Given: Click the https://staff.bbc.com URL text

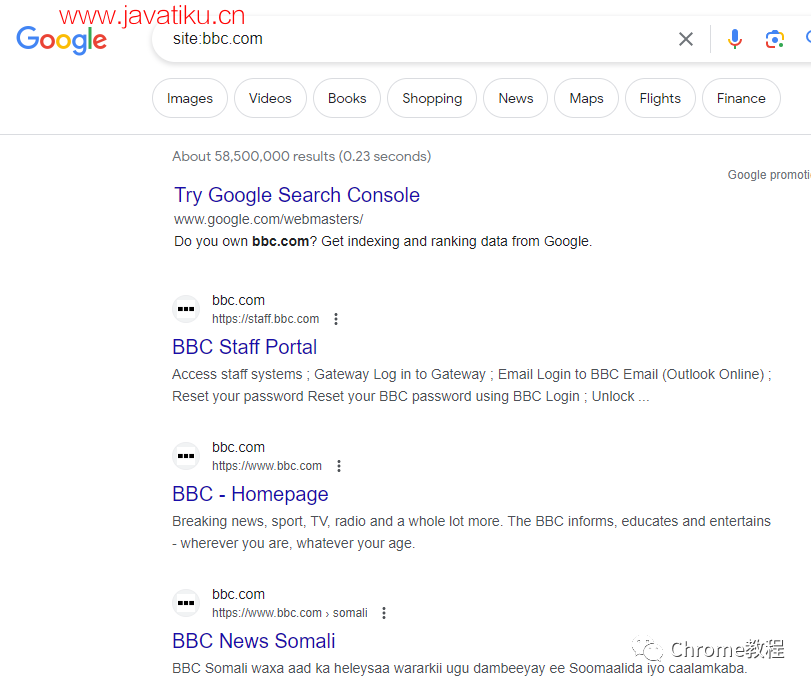Looking at the screenshot, I should [x=265, y=319].
